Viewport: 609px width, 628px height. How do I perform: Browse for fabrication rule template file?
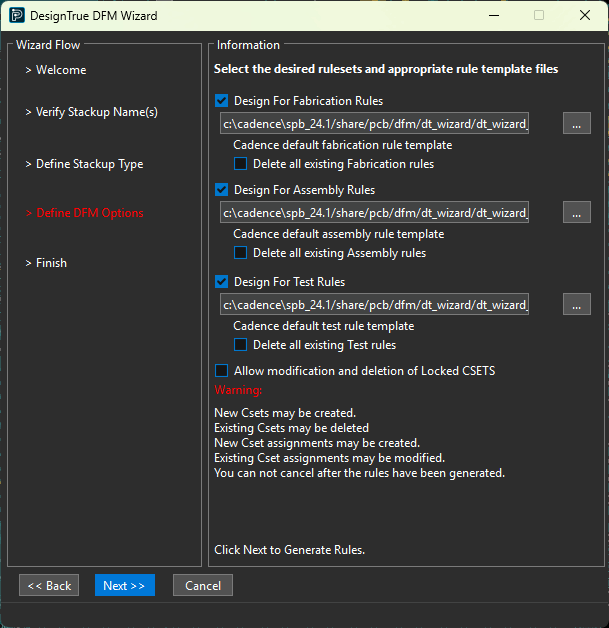577,123
